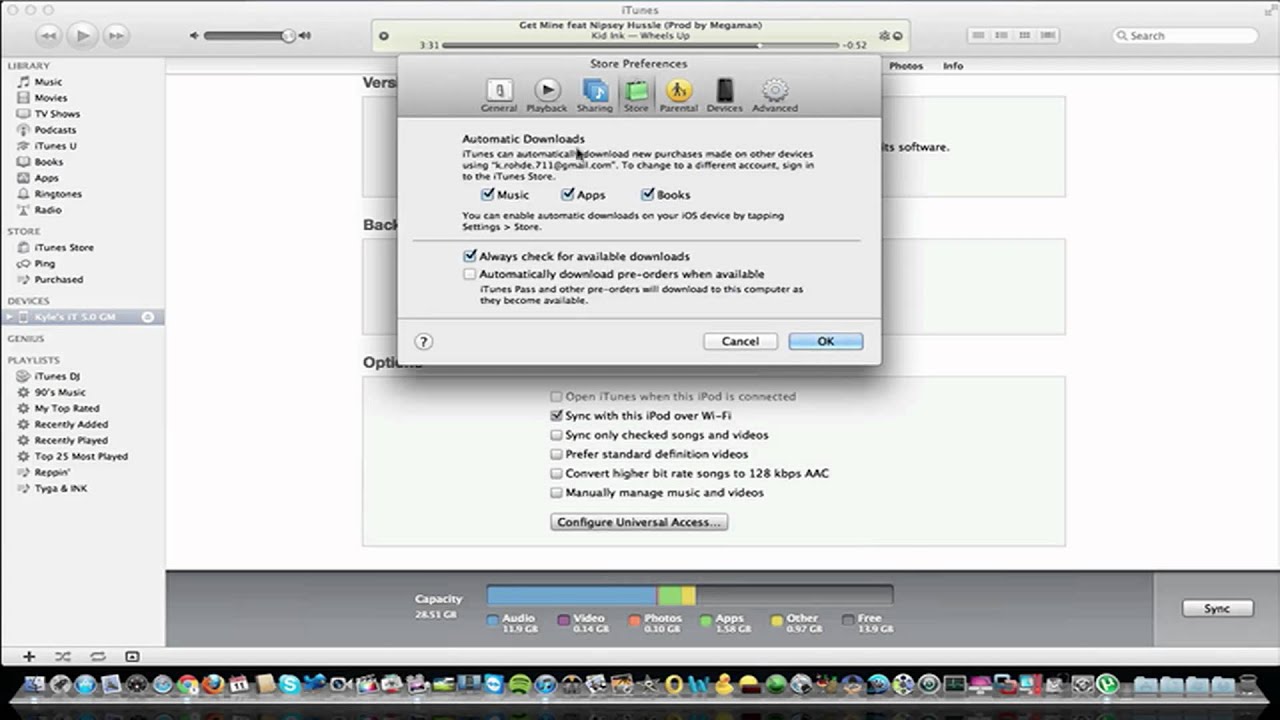Open Ping in sidebar
The height and width of the screenshot is (720, 1280).
(44, 264)
